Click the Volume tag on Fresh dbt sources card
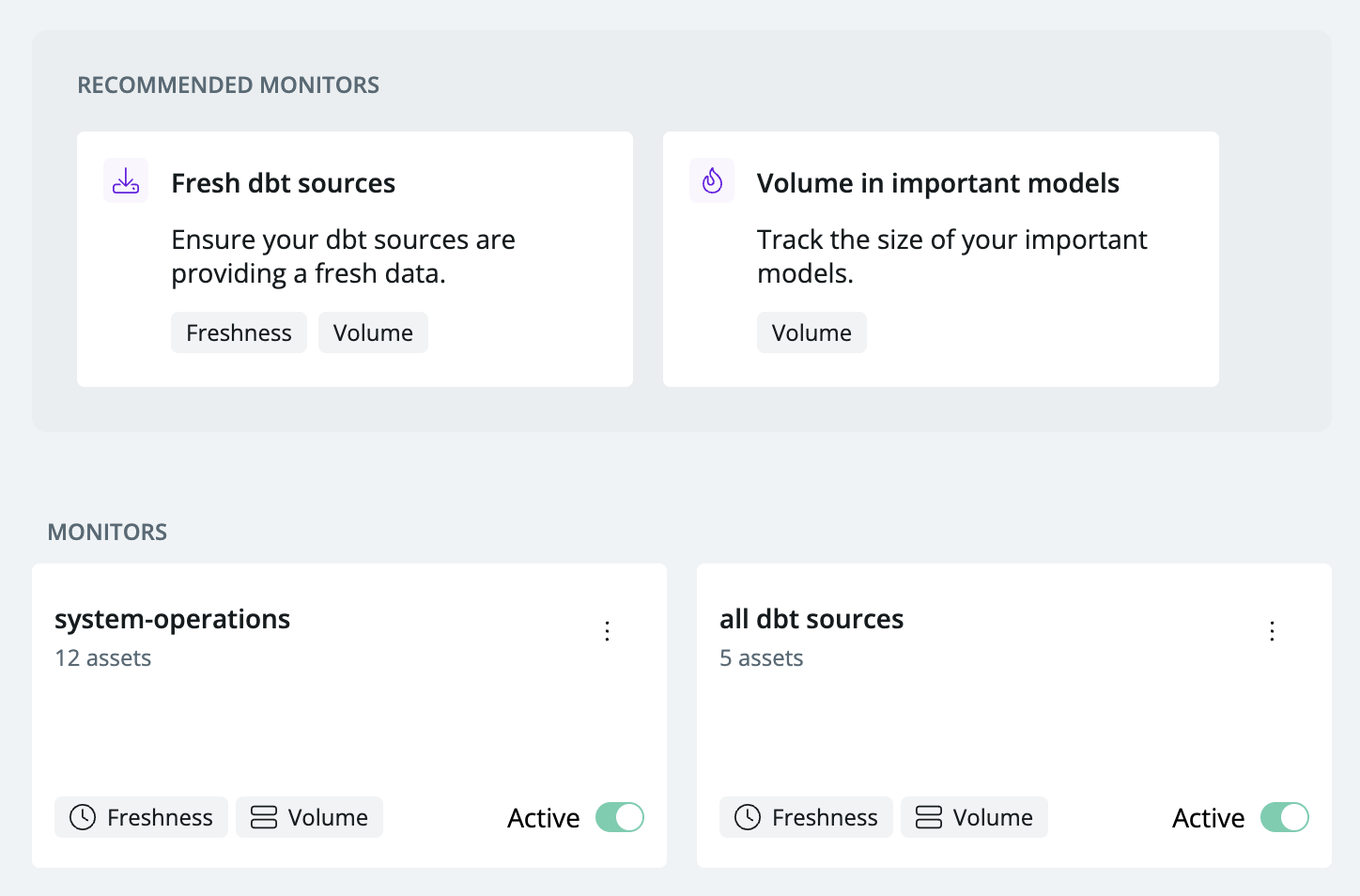The image size is (1360, 896). [x=373, y=332]
